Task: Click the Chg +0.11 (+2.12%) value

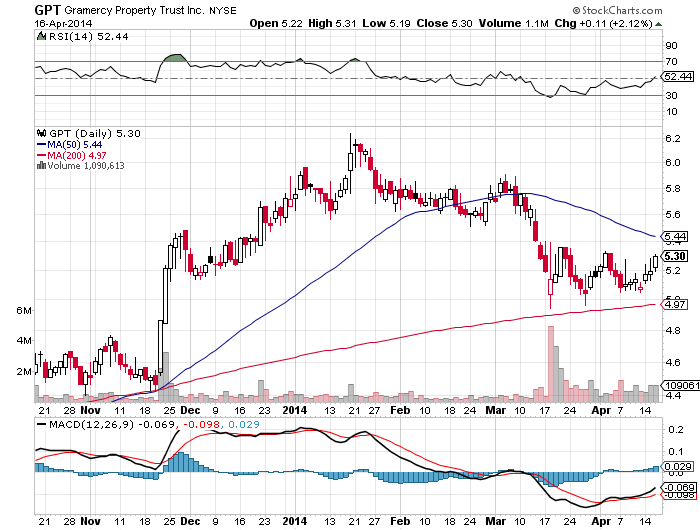Action: (604, 23)
